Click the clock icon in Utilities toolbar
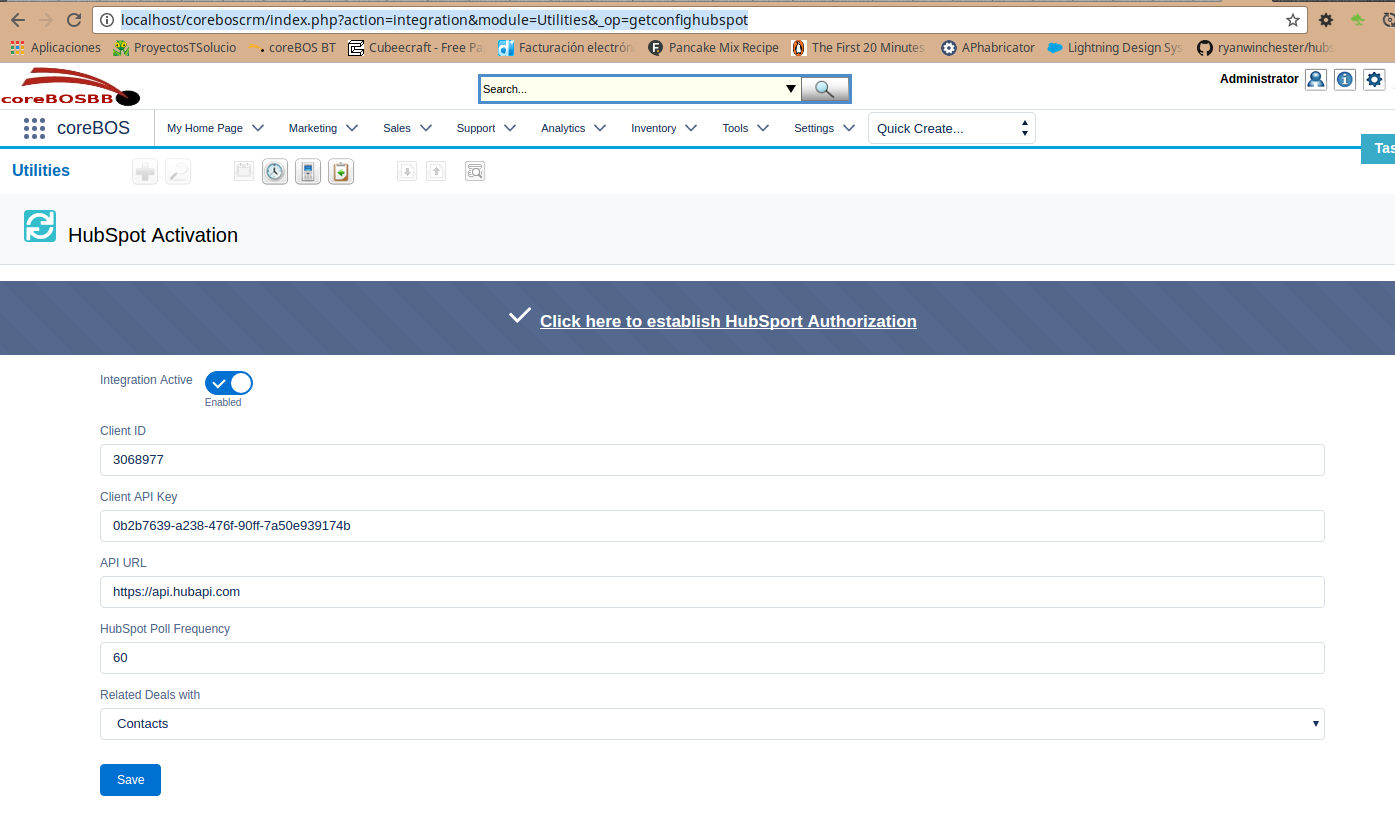This screenshot has width=1395, height=840. coord(275,172)
